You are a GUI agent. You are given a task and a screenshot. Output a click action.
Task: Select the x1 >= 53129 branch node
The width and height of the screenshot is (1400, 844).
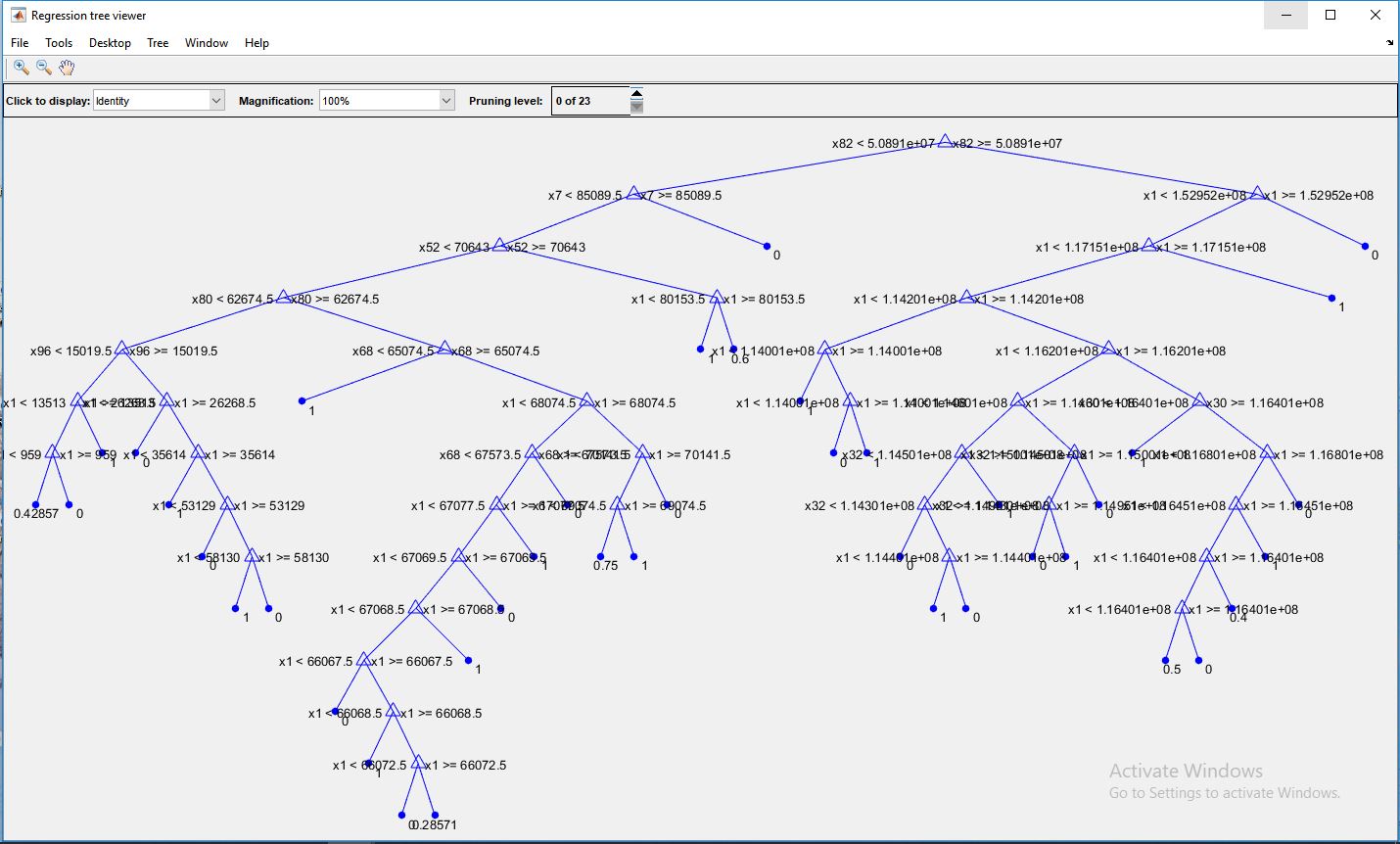tap(227, 504)
